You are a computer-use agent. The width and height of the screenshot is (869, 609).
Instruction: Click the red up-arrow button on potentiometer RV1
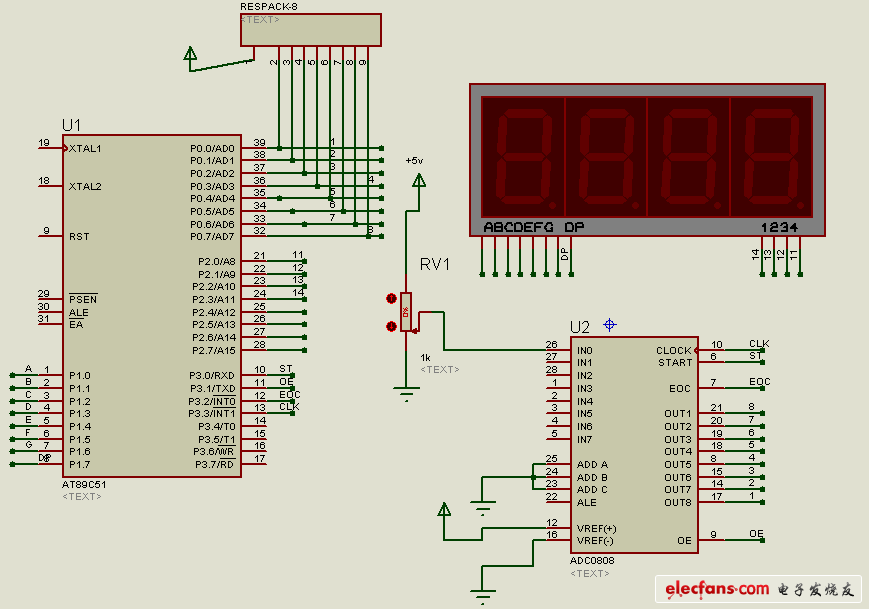[391, 299]
